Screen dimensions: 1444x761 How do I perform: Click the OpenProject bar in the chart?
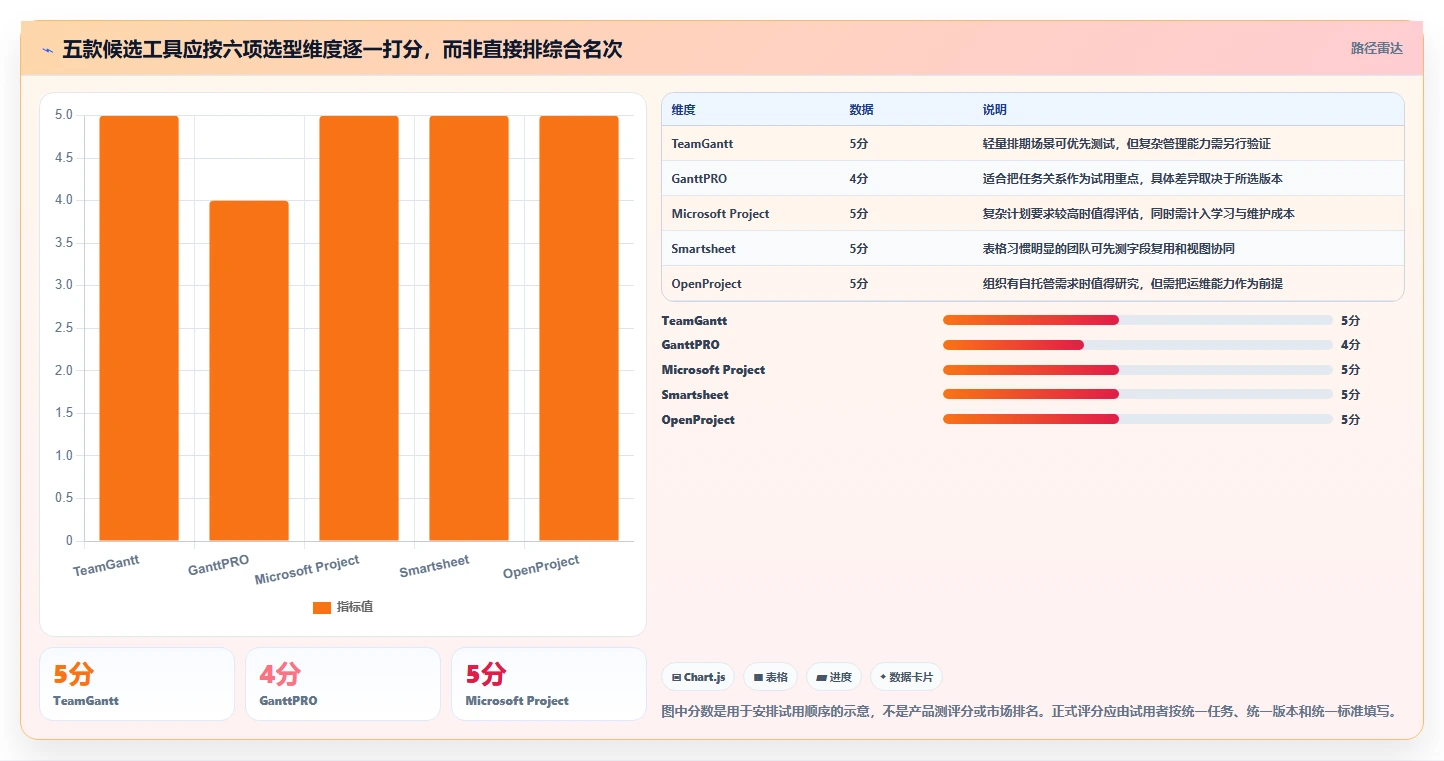click(x=579, y=328)
